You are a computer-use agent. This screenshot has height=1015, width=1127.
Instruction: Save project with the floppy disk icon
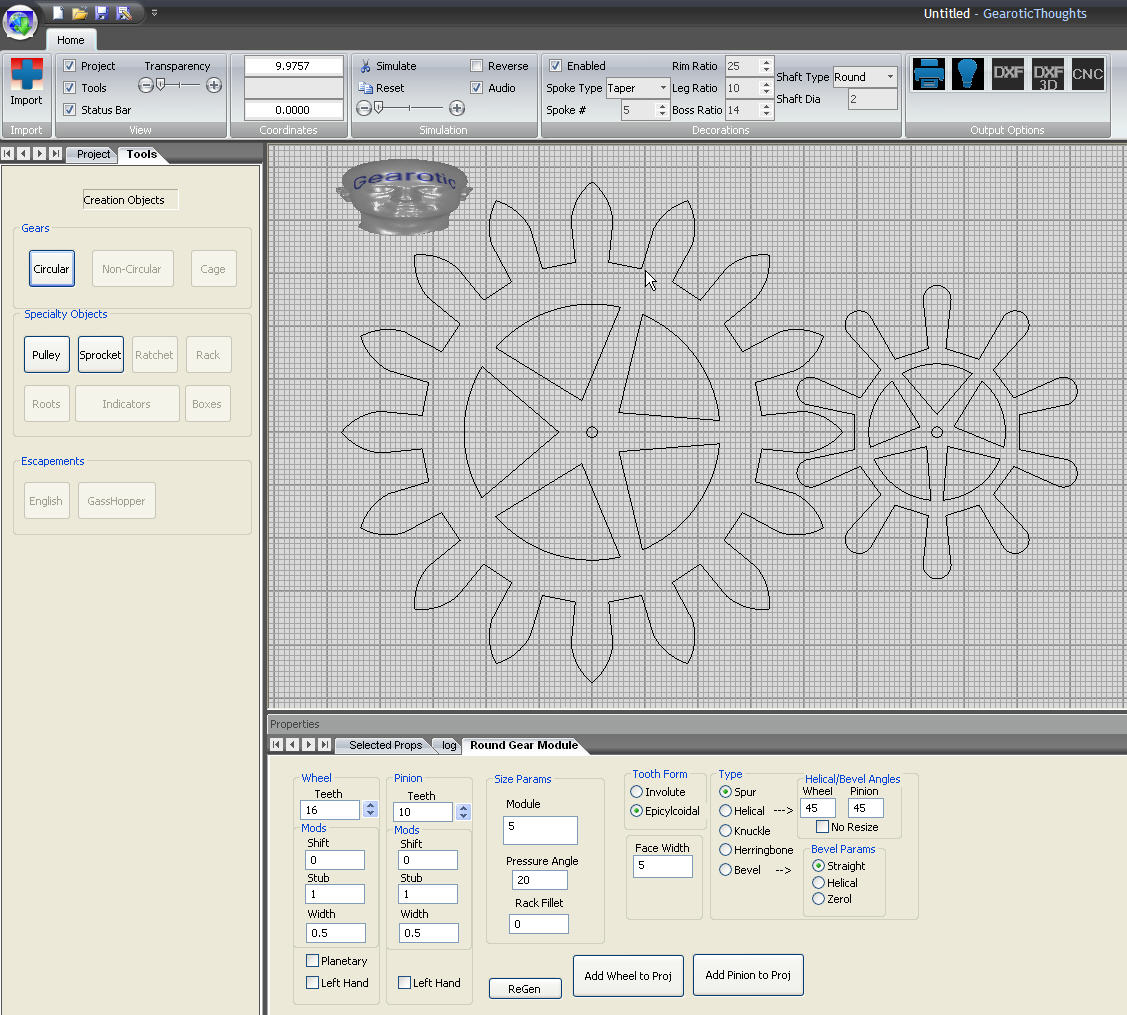click(102, 13)
